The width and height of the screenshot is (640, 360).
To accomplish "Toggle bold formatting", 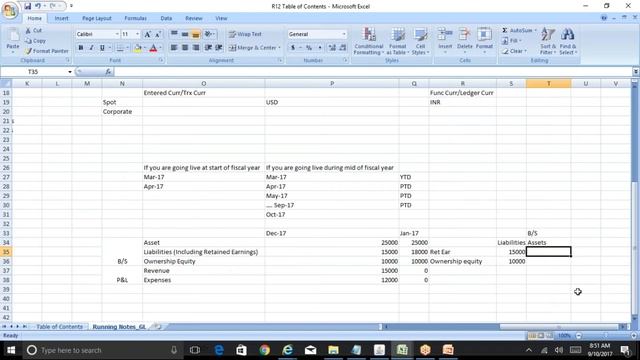I will coord(80,48).
